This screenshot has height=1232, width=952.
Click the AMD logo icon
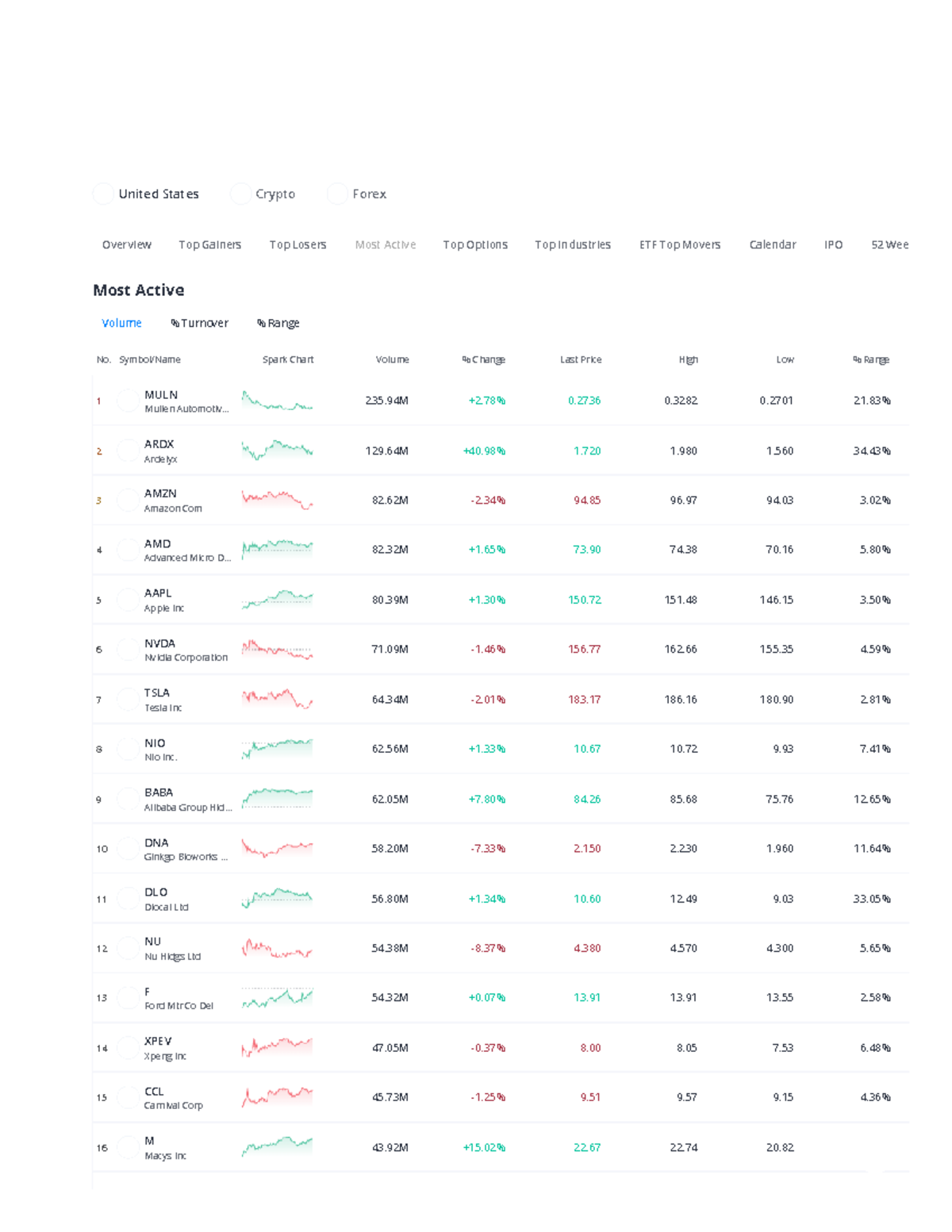pos(128,550)
